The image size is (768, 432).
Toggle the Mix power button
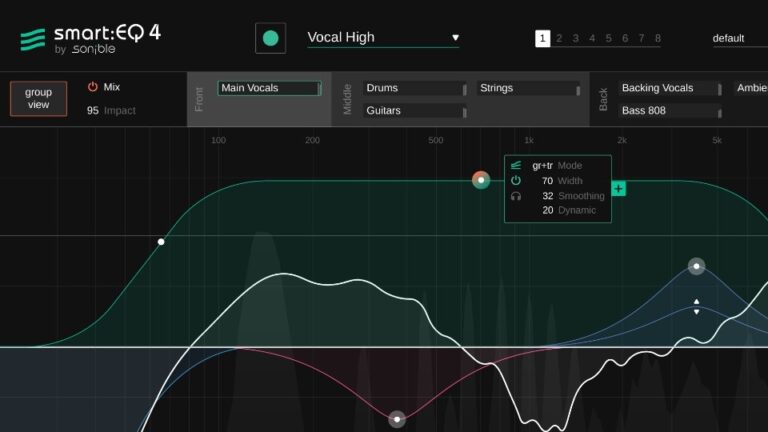[93, 87]
